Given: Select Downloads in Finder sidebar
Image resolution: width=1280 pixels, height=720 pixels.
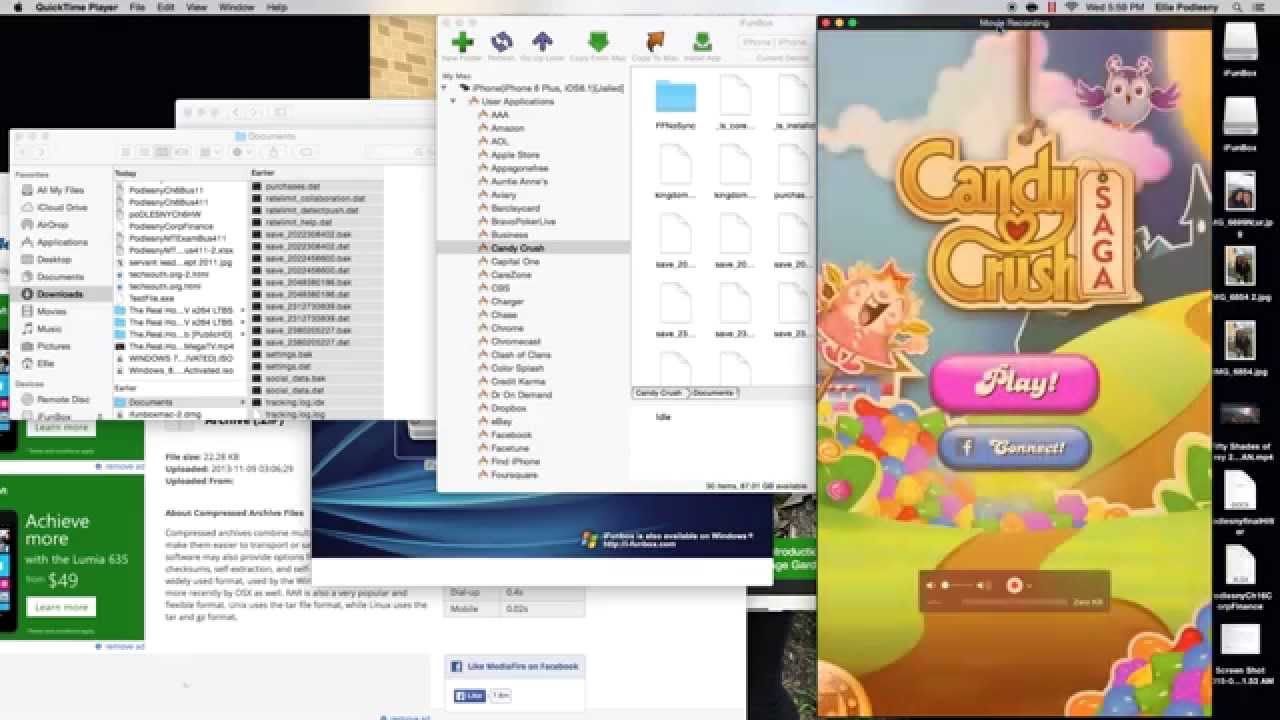Looking at the screenshot, I should click(60, 294).
